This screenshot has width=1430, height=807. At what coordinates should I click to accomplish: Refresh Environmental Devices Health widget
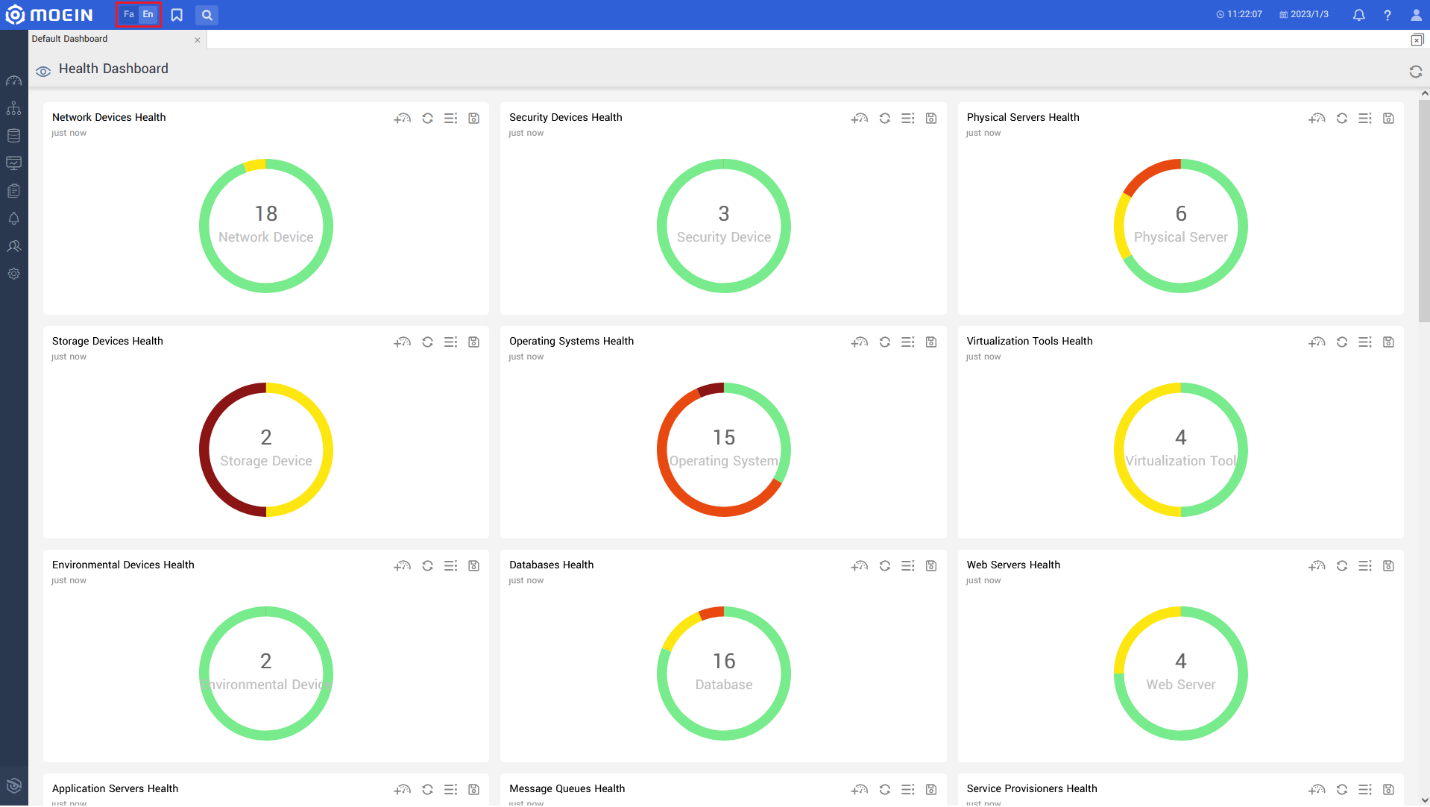point(427,566)
